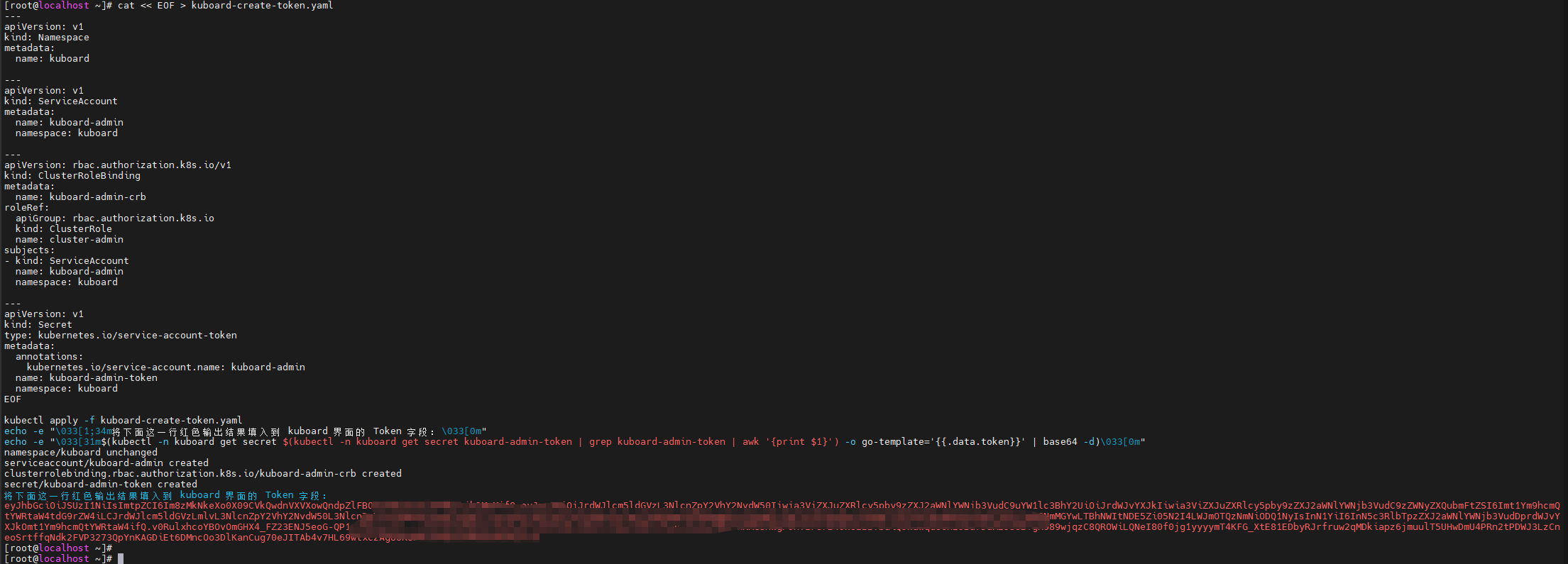The height and width of the screenshot is (564, 1568).
Task: Click the 'roleRef:' line
Action: tap(27, 208)
